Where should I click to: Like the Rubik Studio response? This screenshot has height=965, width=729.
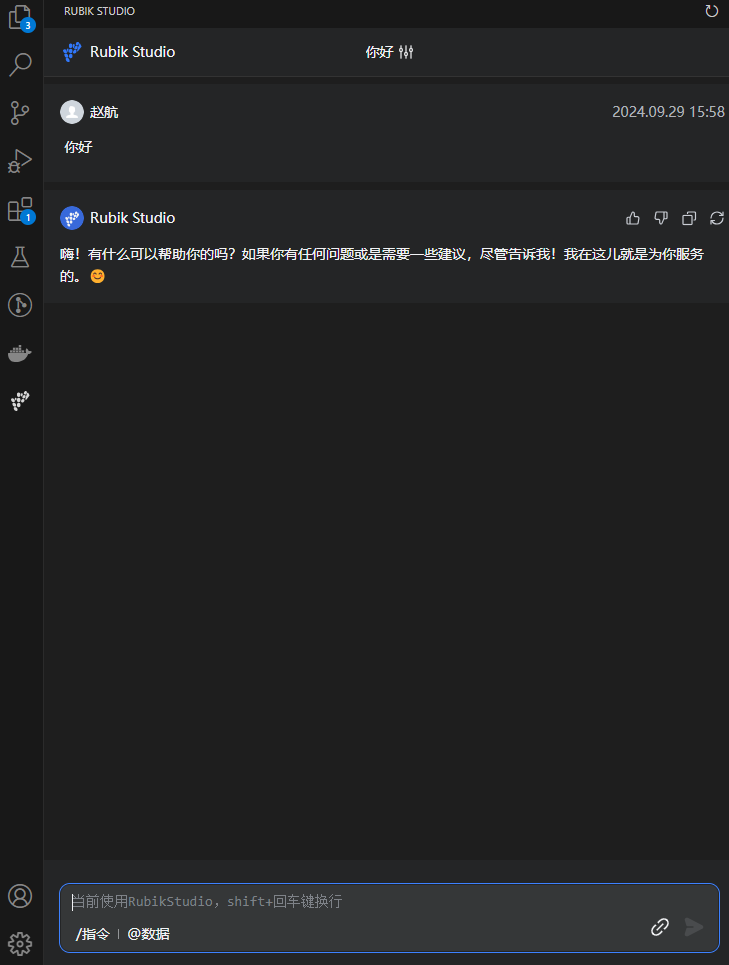click(633, 218)
